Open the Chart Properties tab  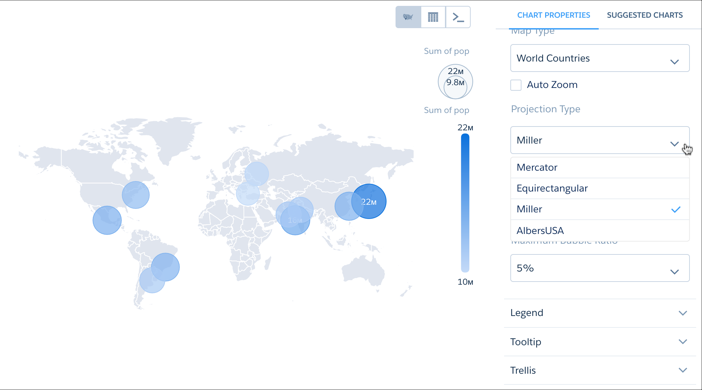[x=553, y=15]
